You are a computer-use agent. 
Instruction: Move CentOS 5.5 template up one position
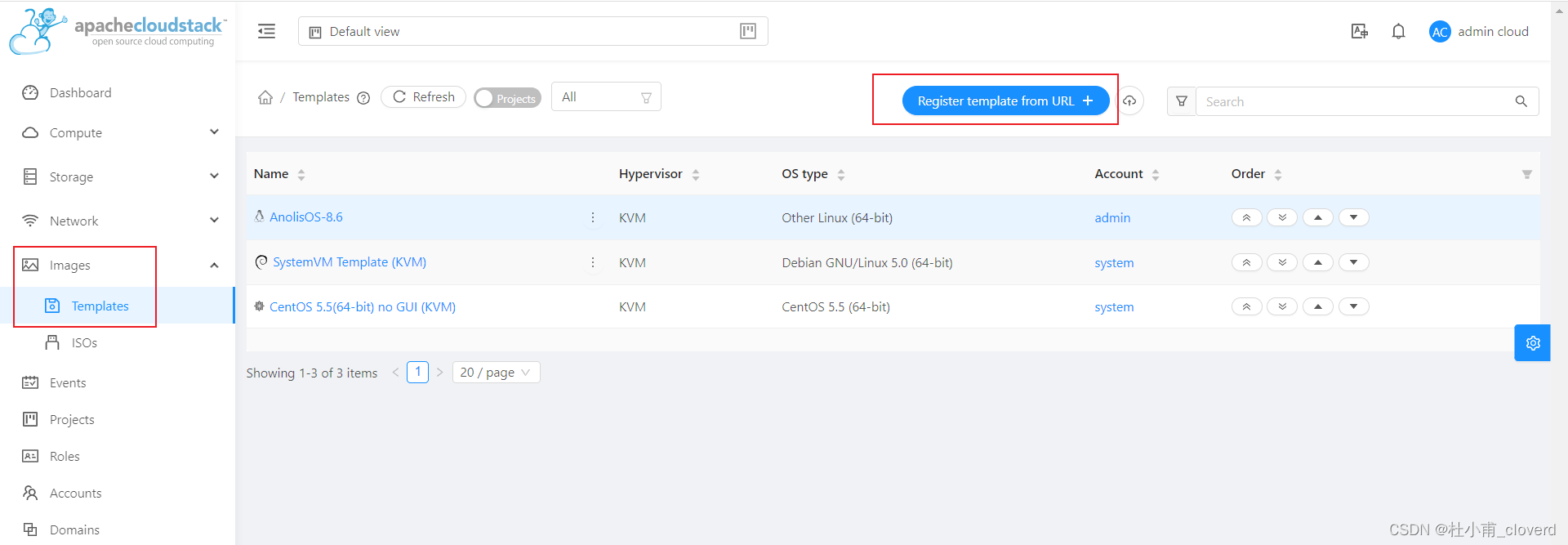(1318, 306)
